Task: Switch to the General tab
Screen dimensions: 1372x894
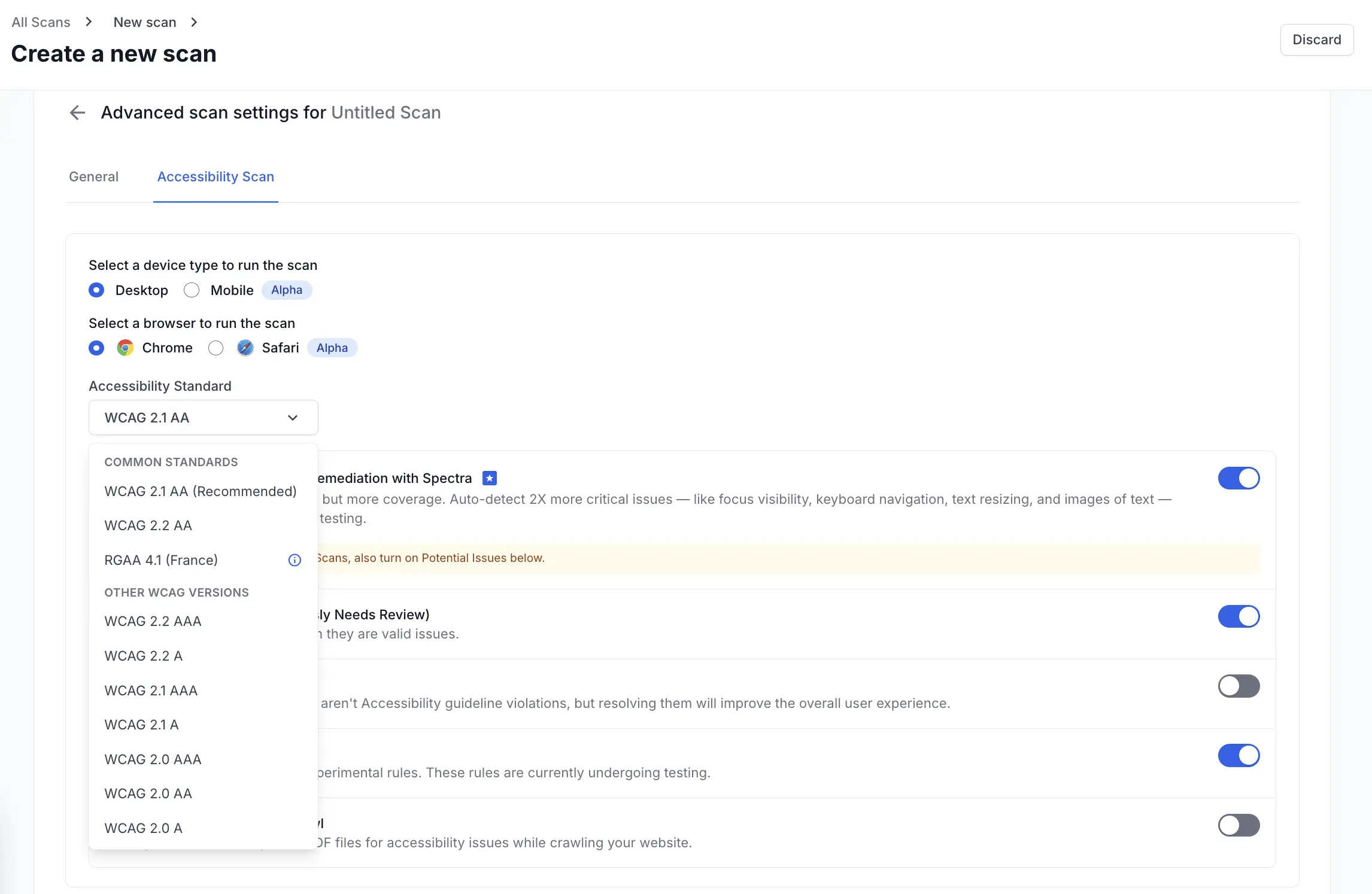Action: tap(94, 177)
